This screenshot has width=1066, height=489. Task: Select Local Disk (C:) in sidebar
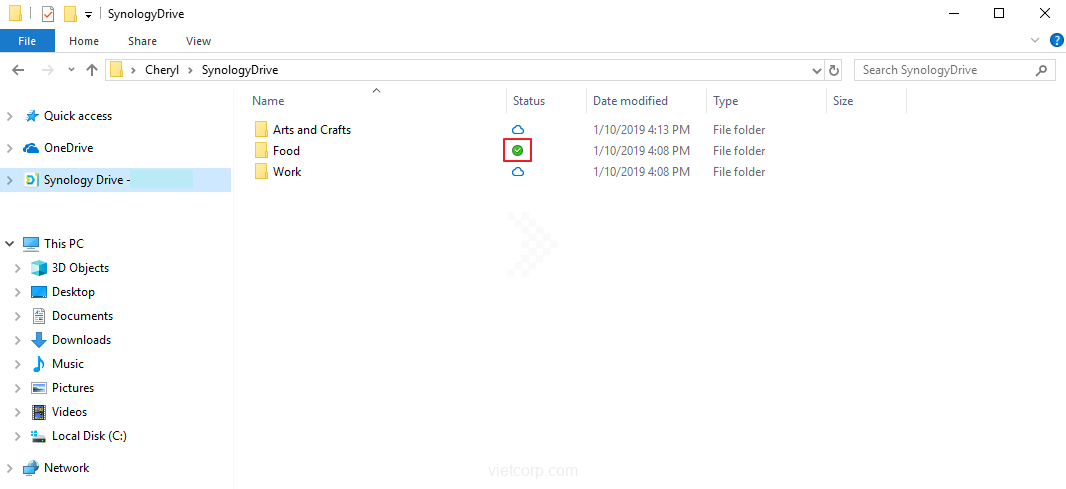click(89, 436)
